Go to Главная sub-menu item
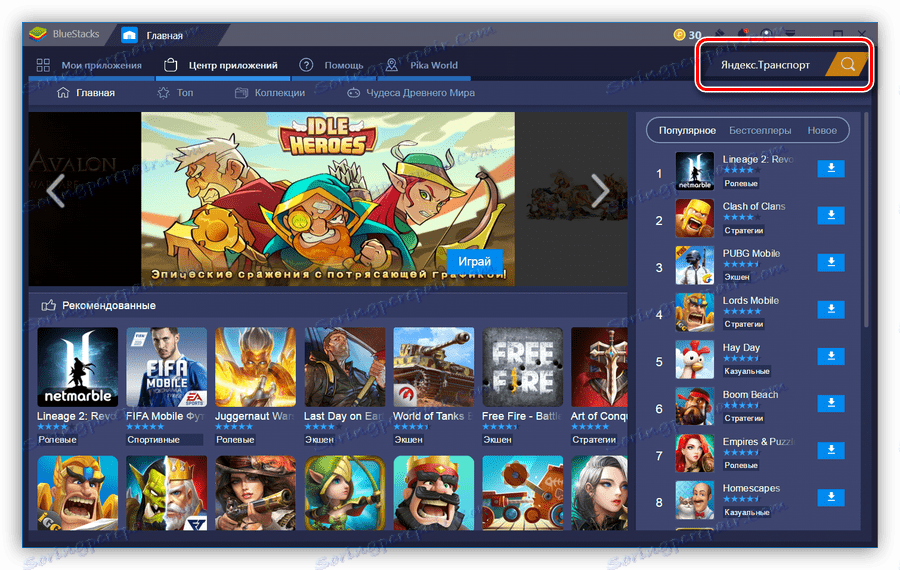The image size is (900, 570). point(86,92)
